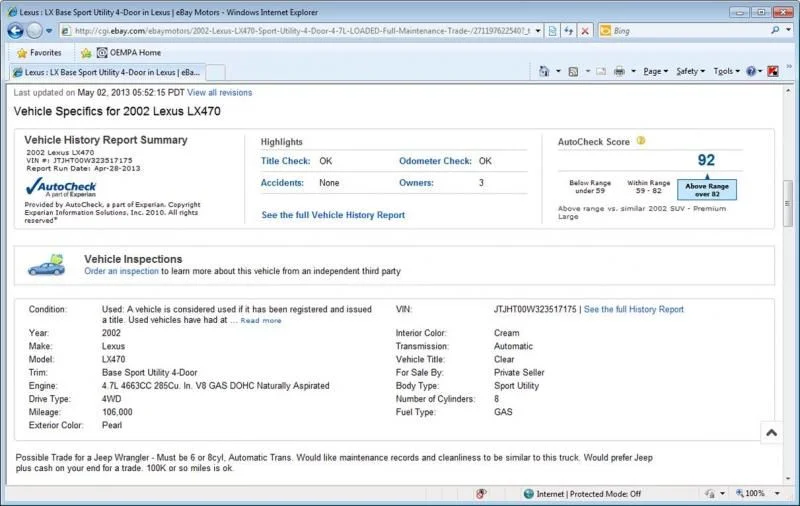Expand the zoom level 100% dropdown
Viewport: 800px width, 506px height.
tap(775, 494)
